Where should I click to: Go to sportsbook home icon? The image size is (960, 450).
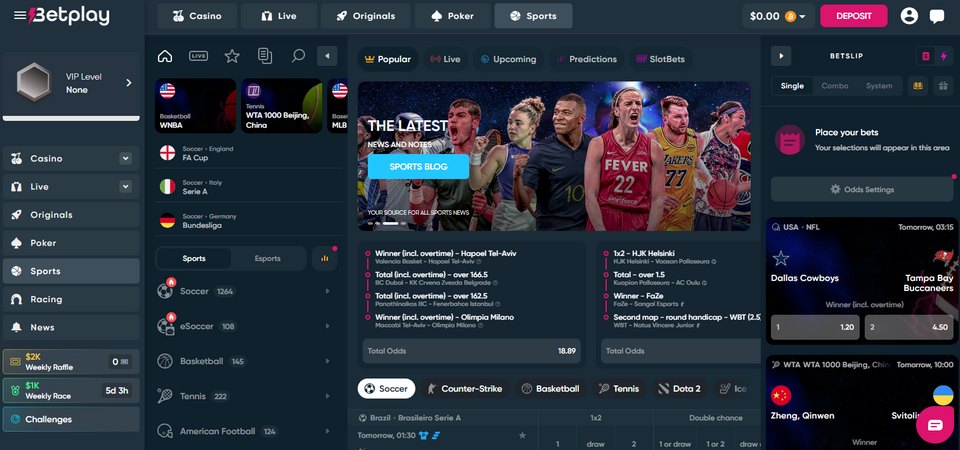tap(165, 56)
